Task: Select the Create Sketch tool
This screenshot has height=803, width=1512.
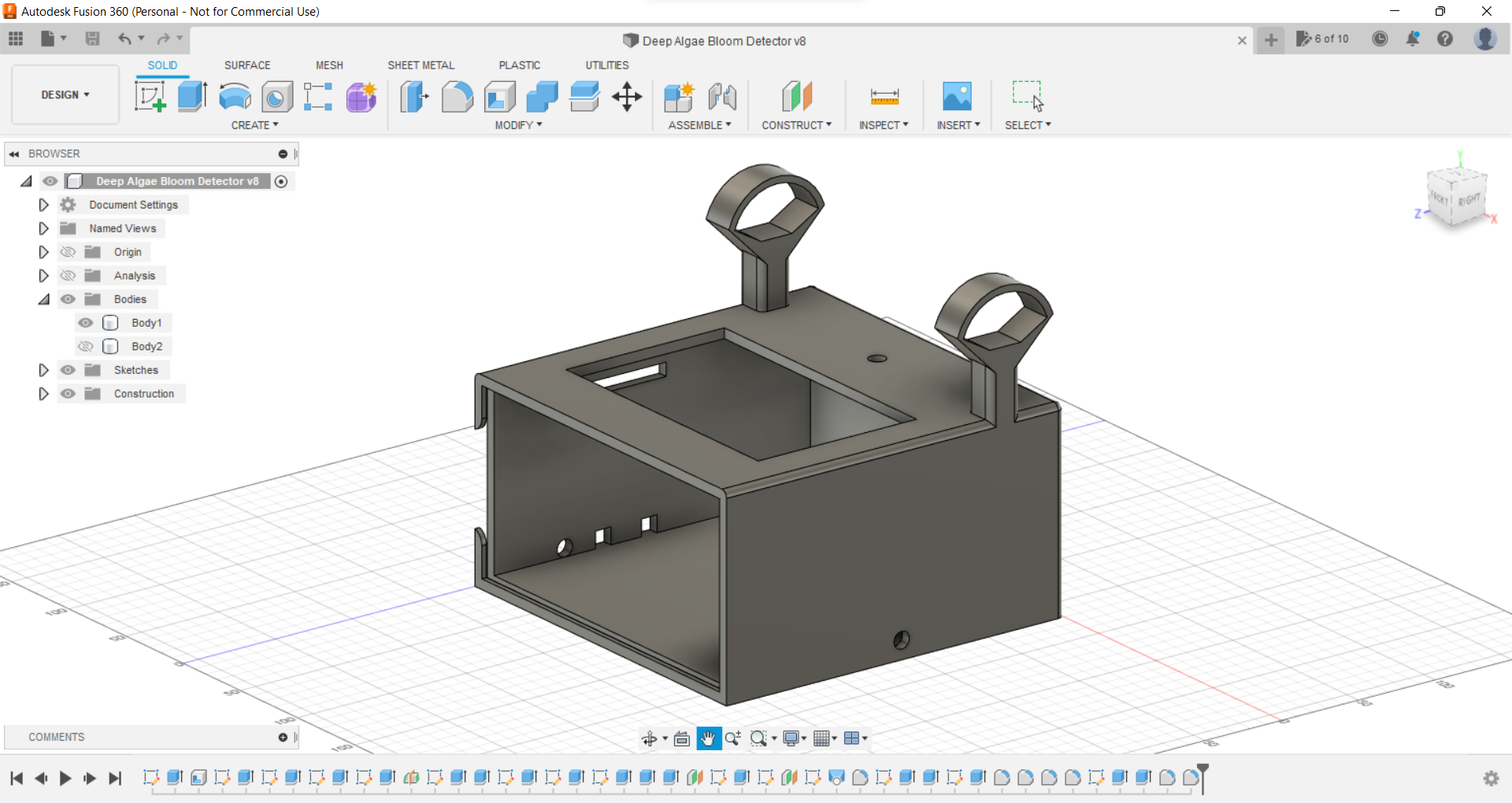Action: [x=150, y=97]
